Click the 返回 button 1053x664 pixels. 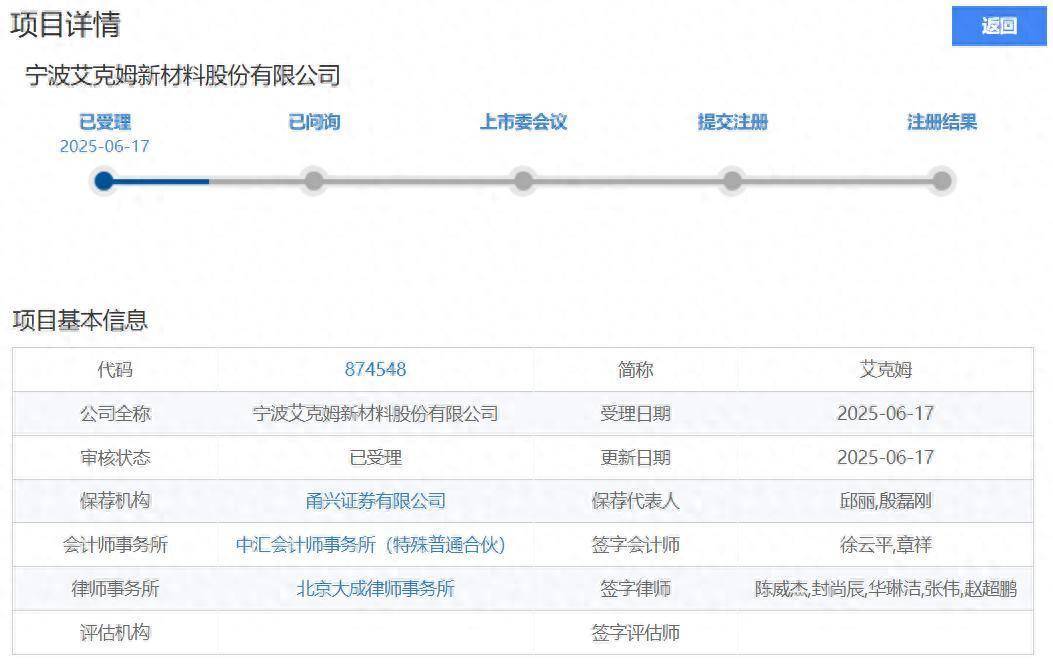pos(999,26)
